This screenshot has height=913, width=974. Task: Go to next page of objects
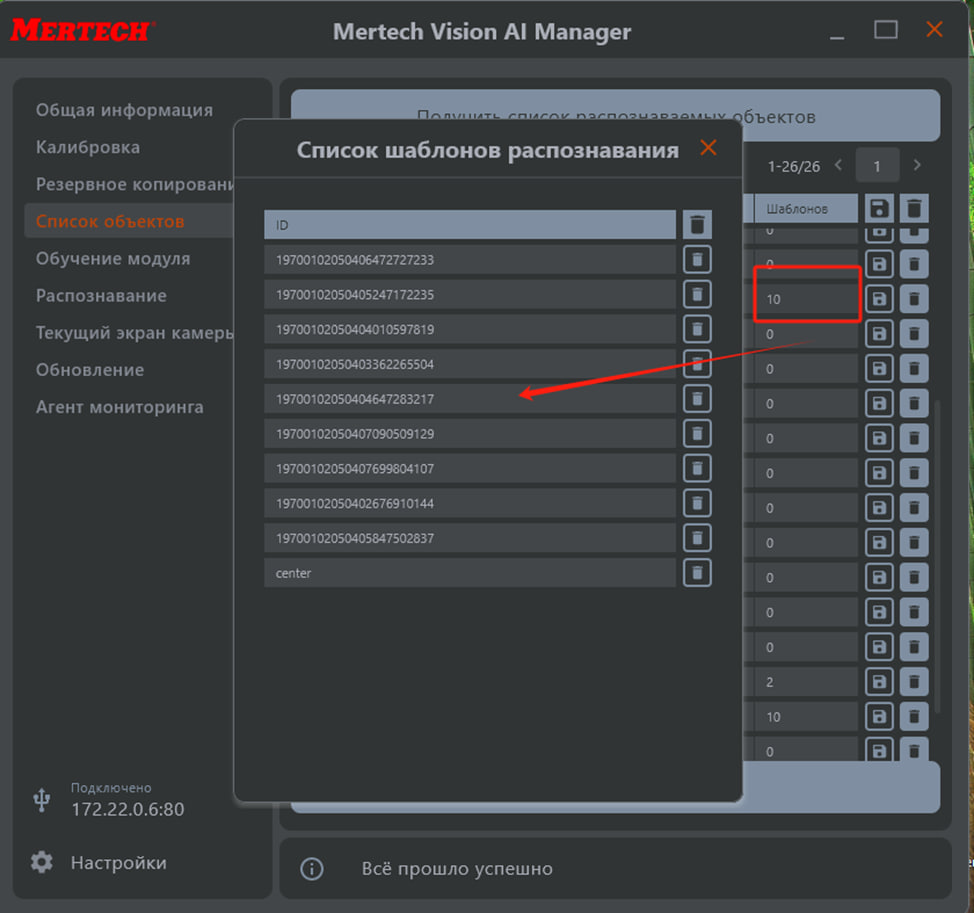[x=917, y=165]
